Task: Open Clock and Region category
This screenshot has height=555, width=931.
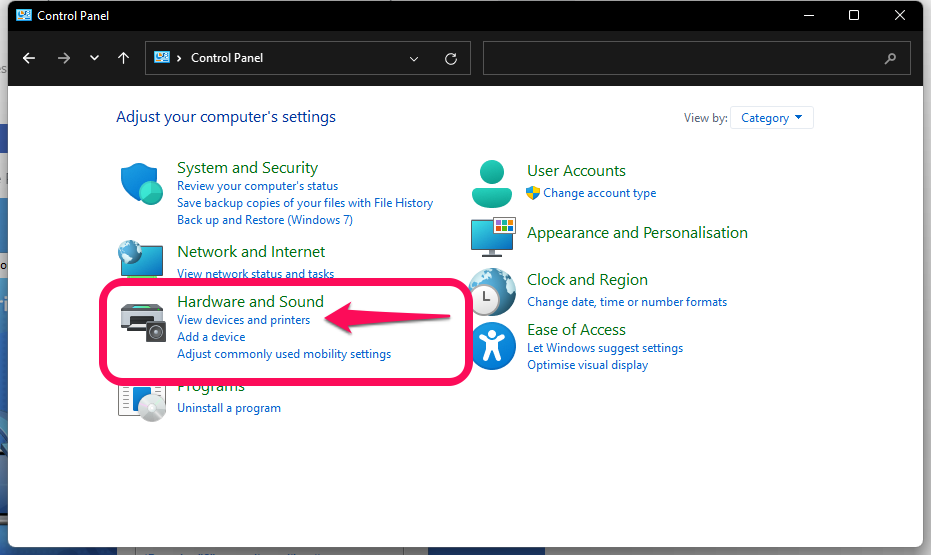Action: [587, 280]
